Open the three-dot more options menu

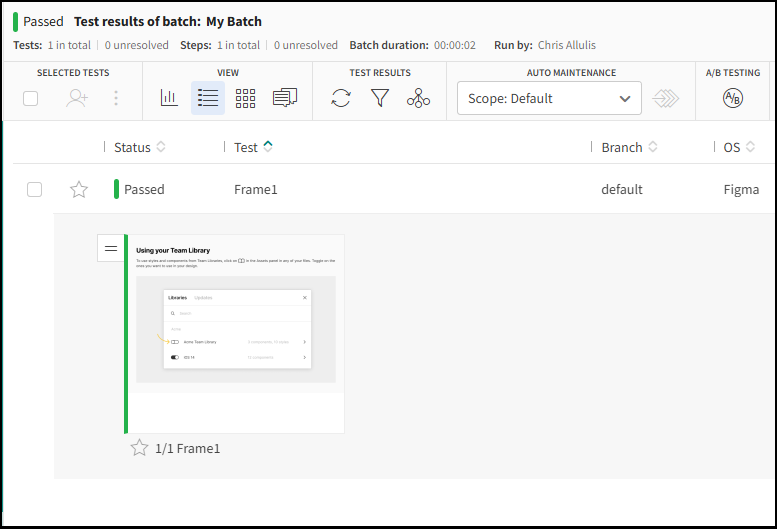(x=116, y=98)
